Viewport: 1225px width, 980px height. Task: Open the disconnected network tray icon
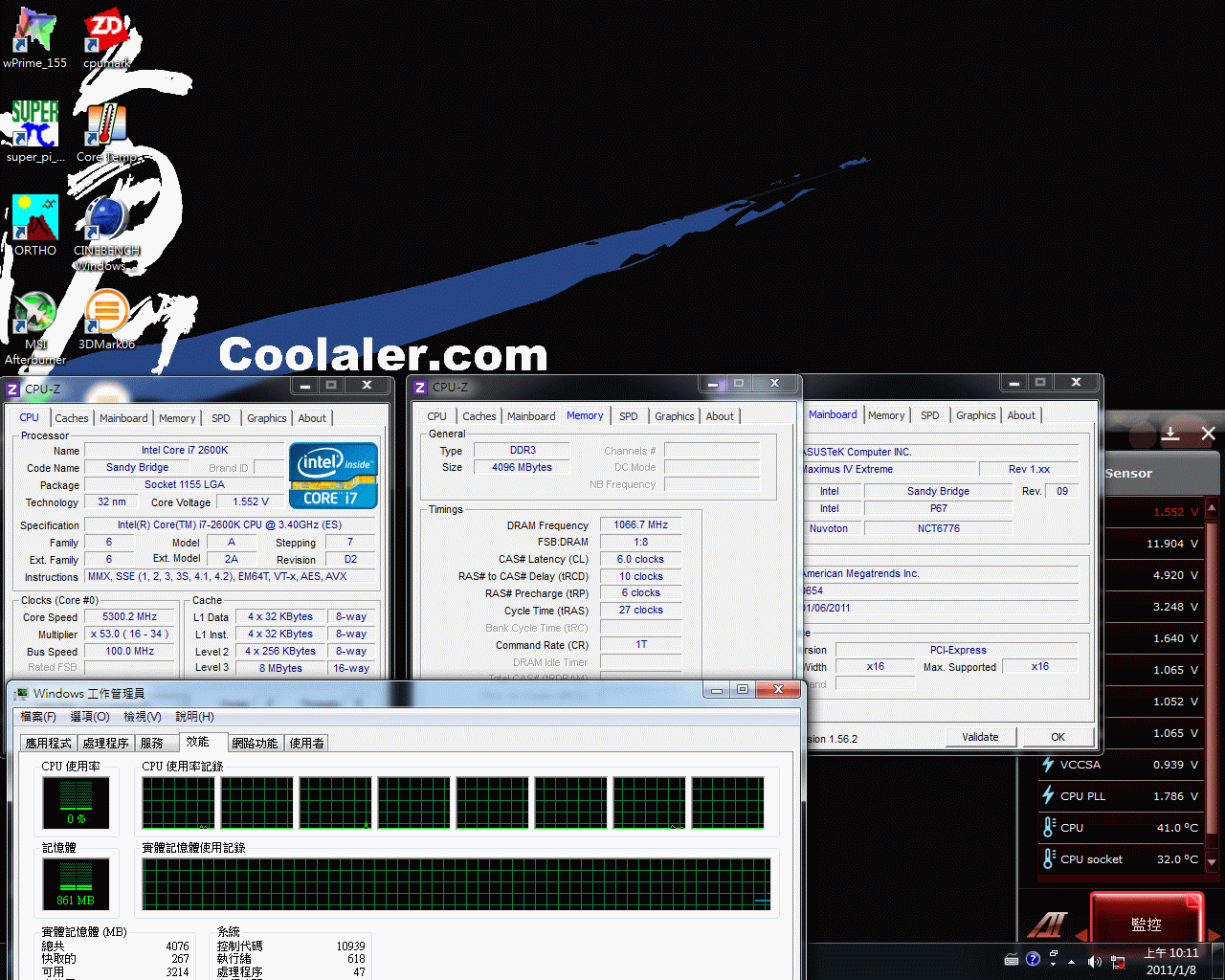coord(1118,962)
